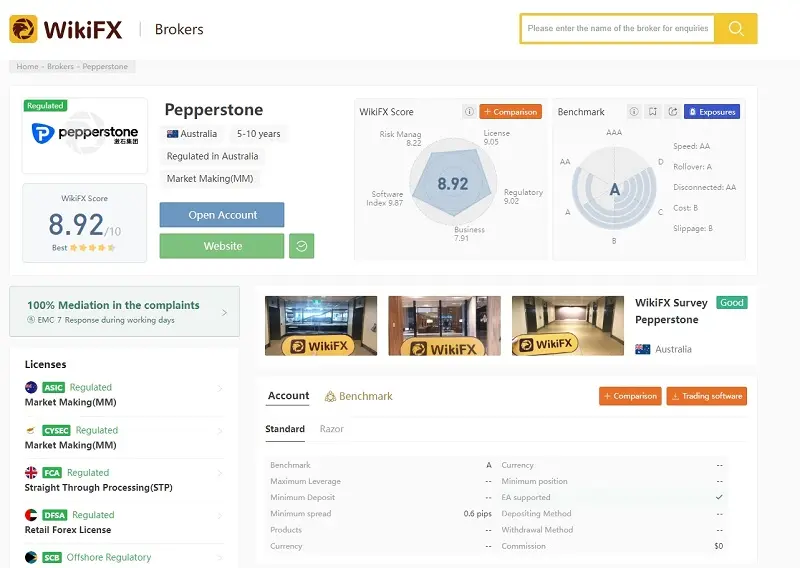Click the yellow search magnifier button
800x568 pixels.
736,29
